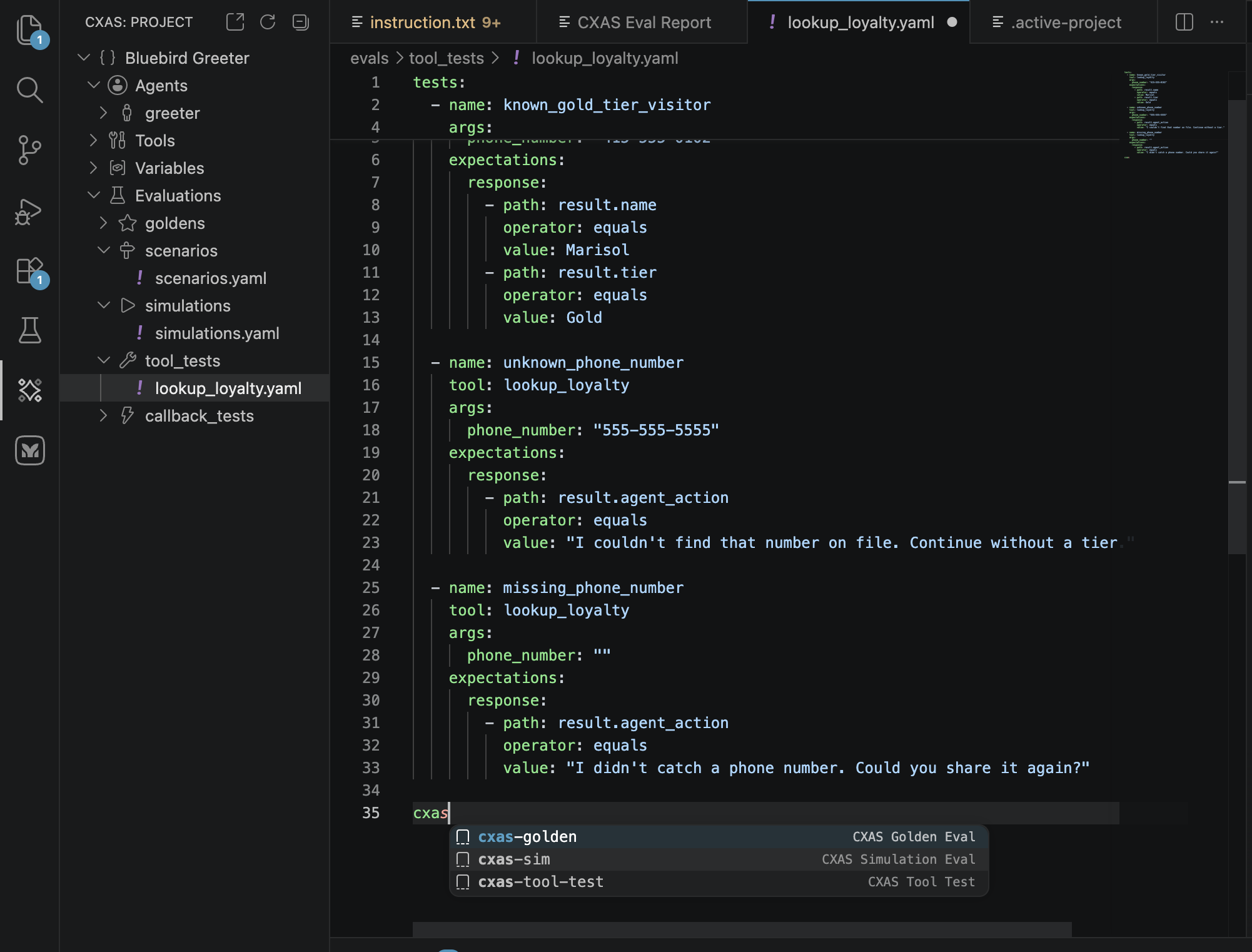This screenshot has width=1252, height=952.
Task: Open the Source Control view
Action: click(29, 149)
